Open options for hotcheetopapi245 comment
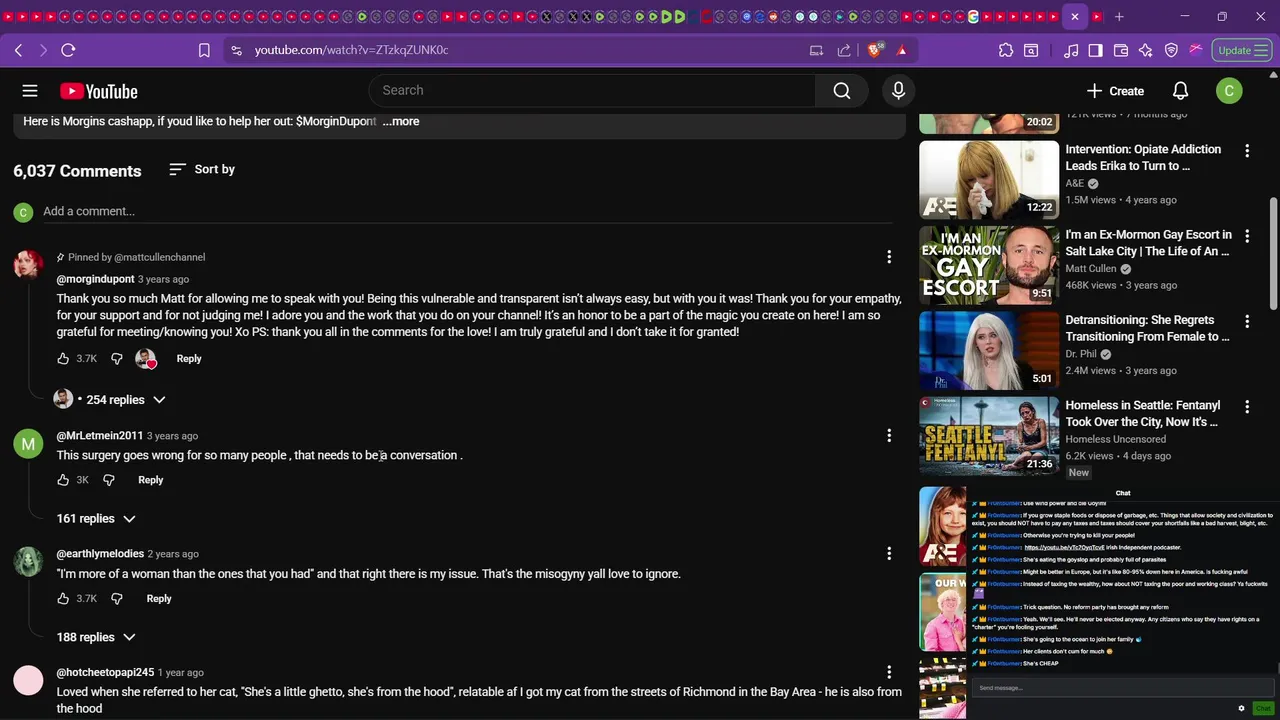 pos(889,672)
